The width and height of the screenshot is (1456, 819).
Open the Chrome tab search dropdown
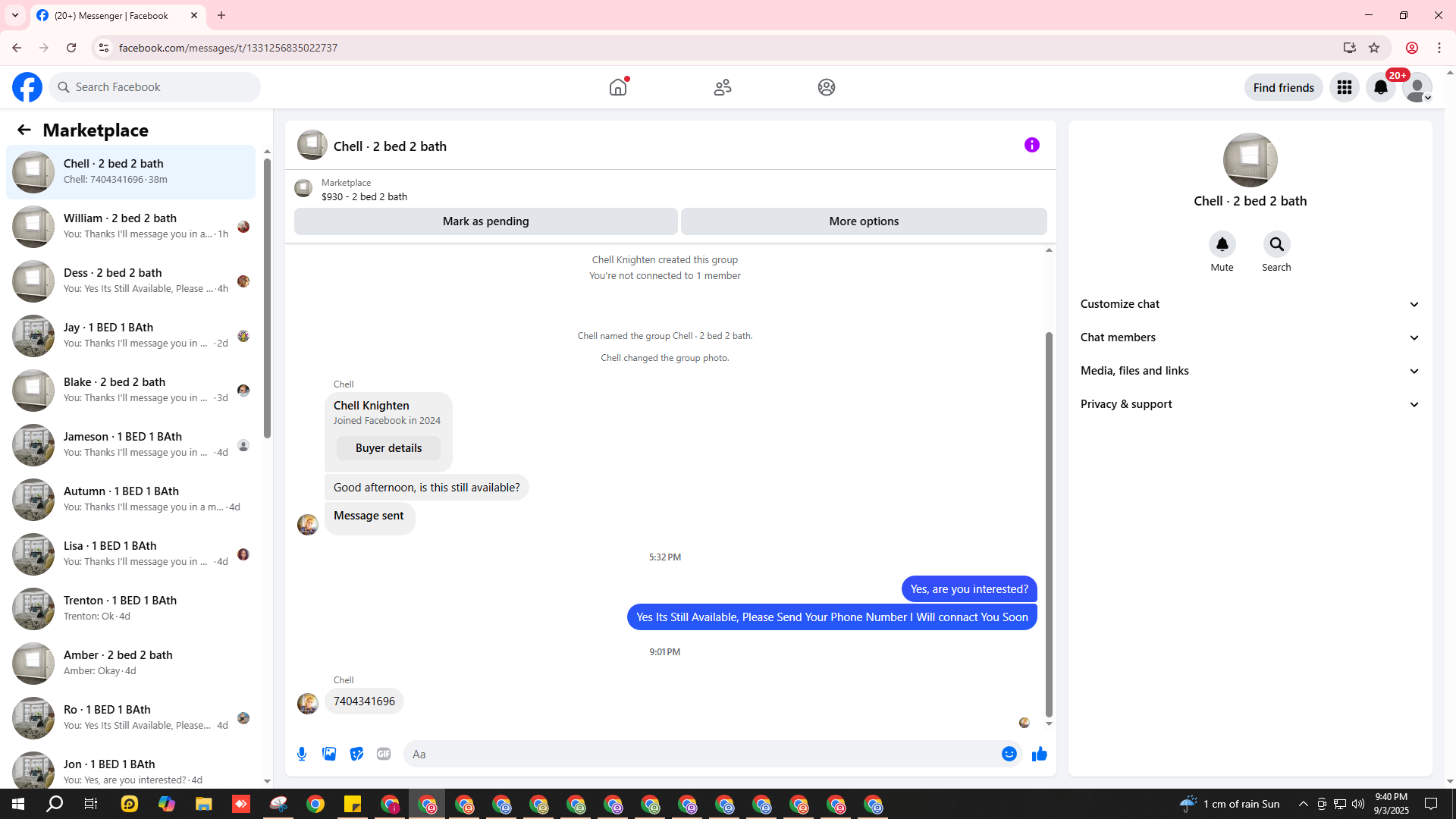coord(15,15)
